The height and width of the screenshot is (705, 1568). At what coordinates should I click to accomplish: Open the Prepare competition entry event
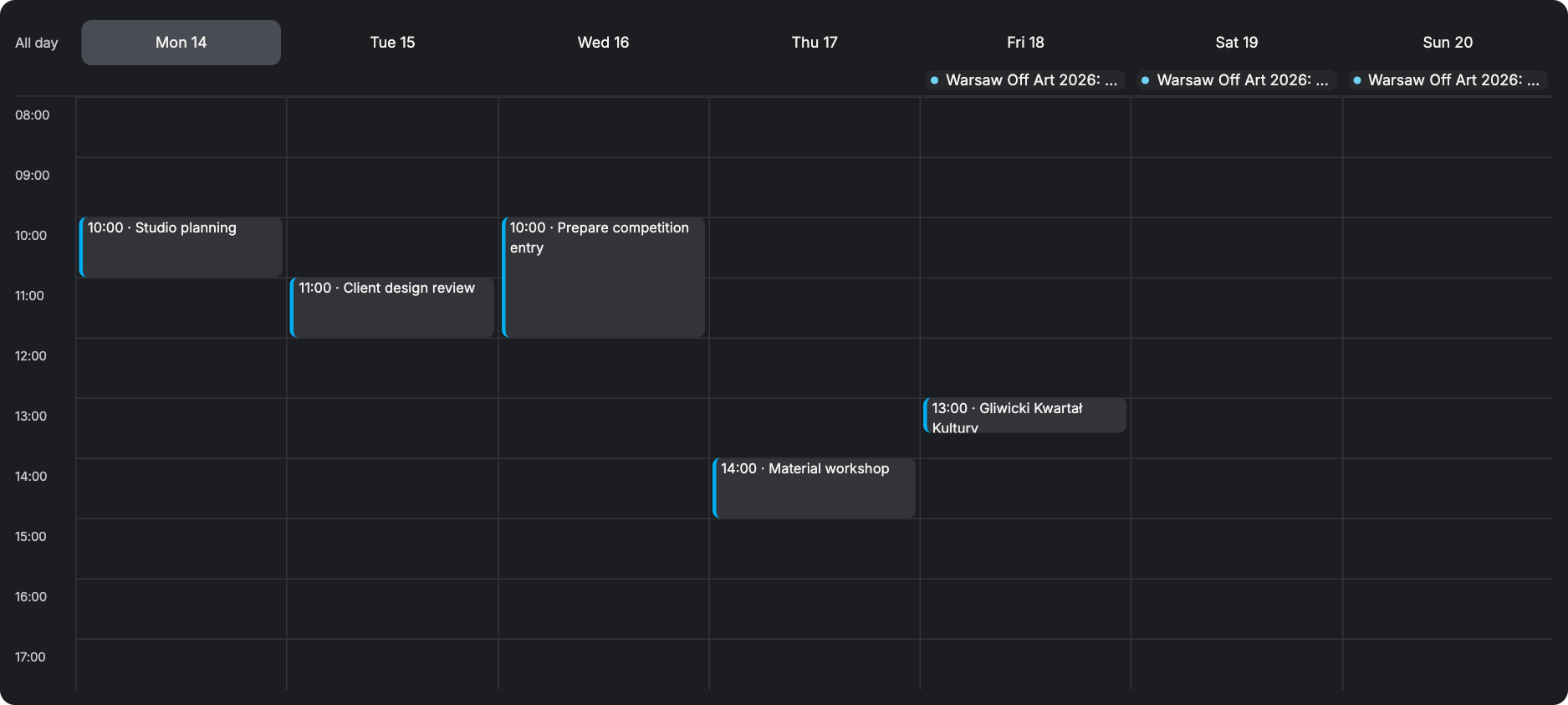point(603,278)
